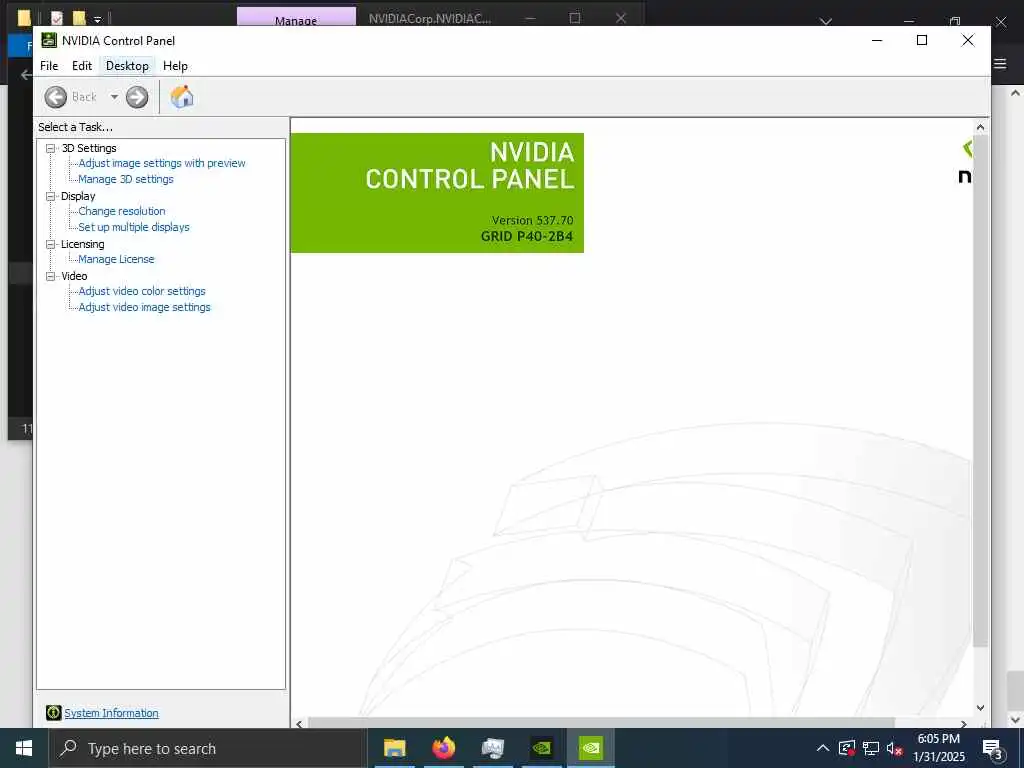This screenshot has height=768, width=1024.
Task: Open the Back history dropdown arrow
Action: point(114,97)
